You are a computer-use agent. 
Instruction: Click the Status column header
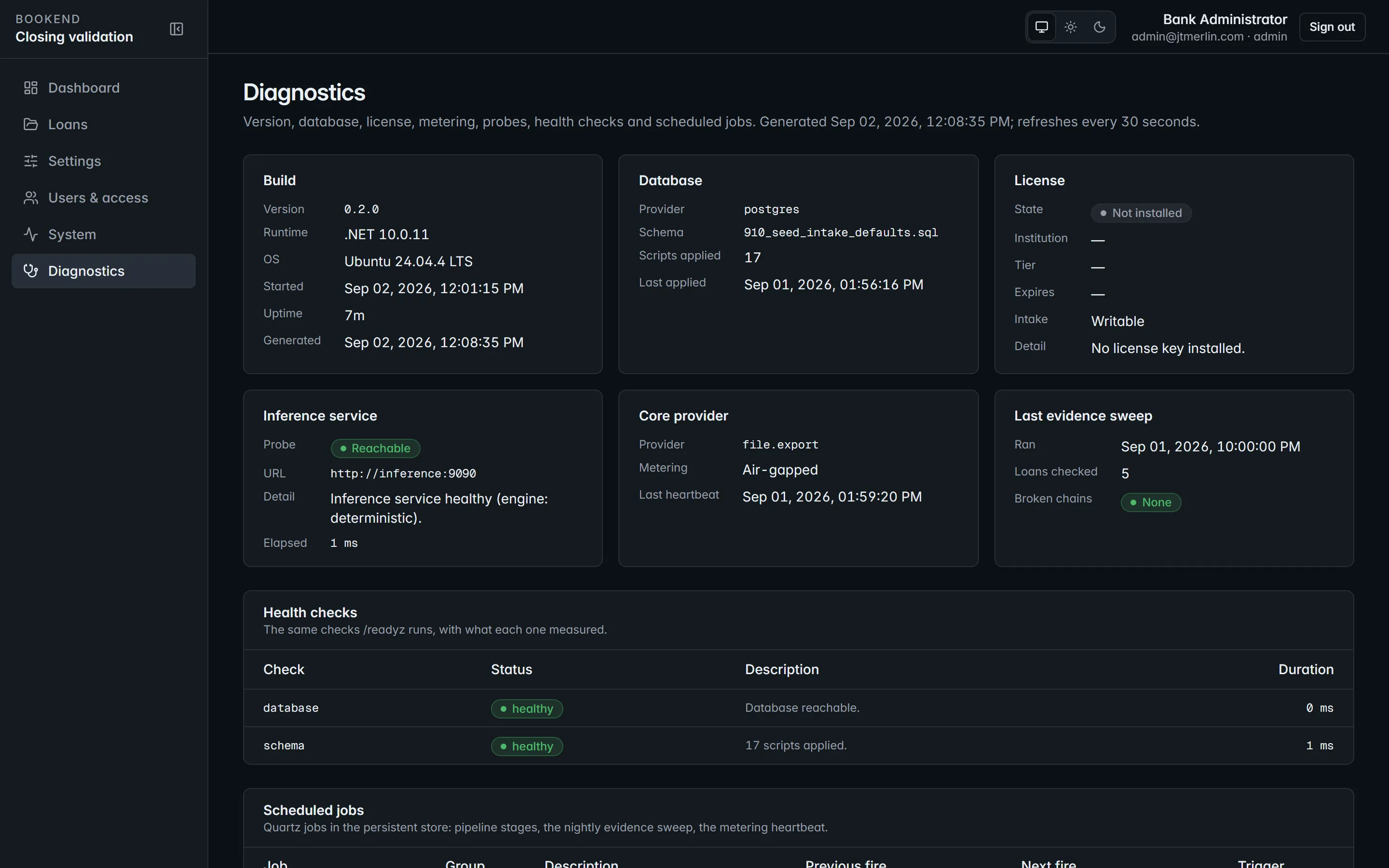pos(511,669)
